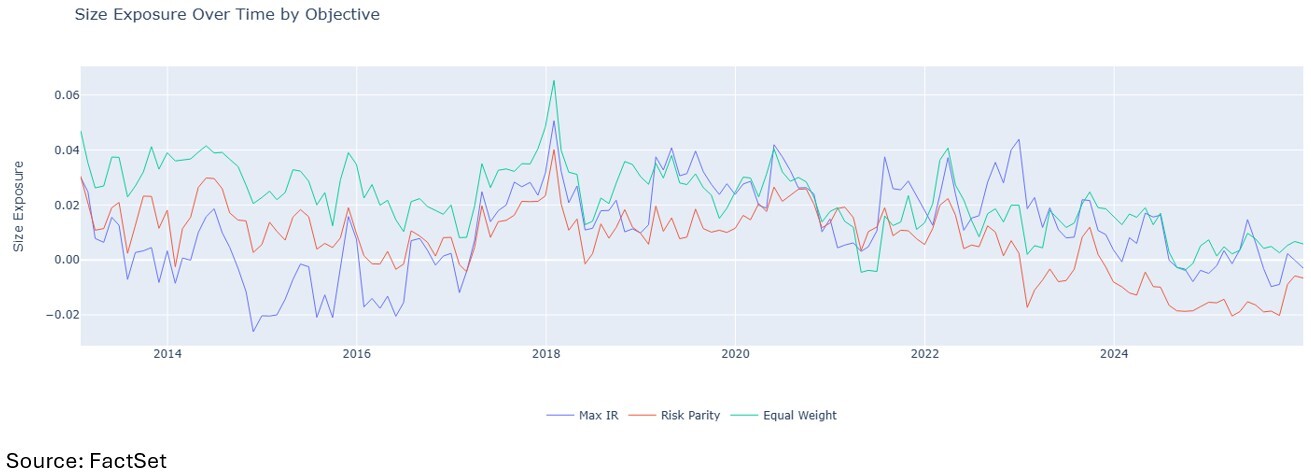Click the chart title 'Size Exposure Over Time by Objective'

point(227,15)
